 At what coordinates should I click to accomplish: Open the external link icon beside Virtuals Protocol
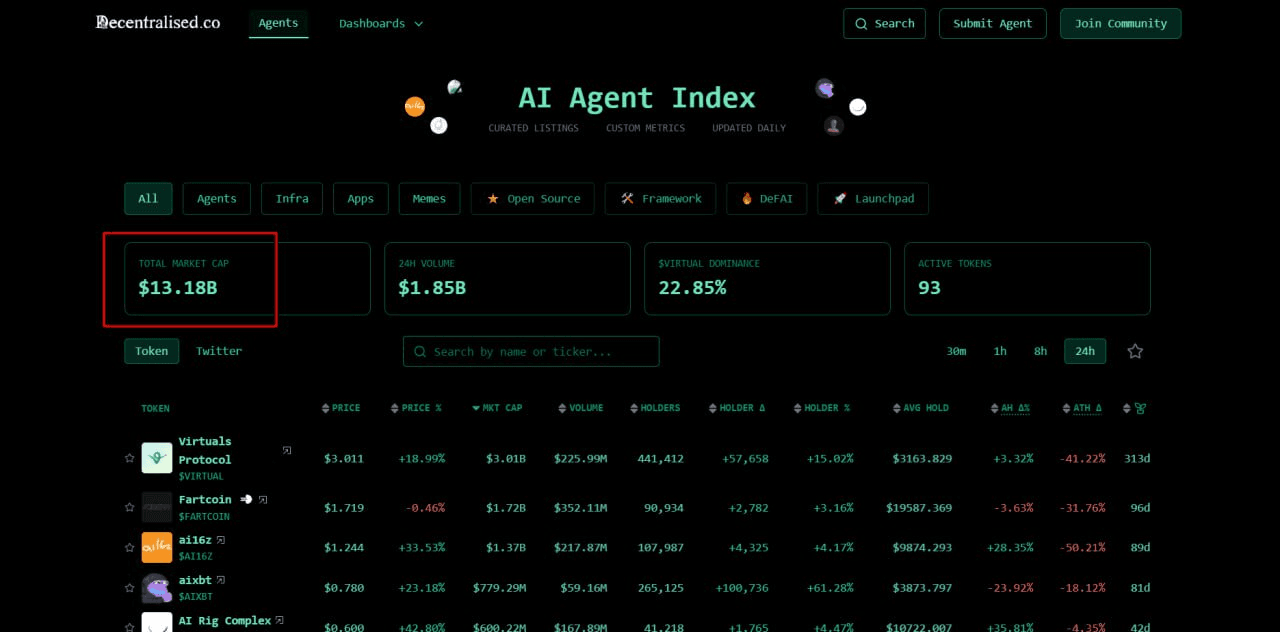[x=287, y=451]
